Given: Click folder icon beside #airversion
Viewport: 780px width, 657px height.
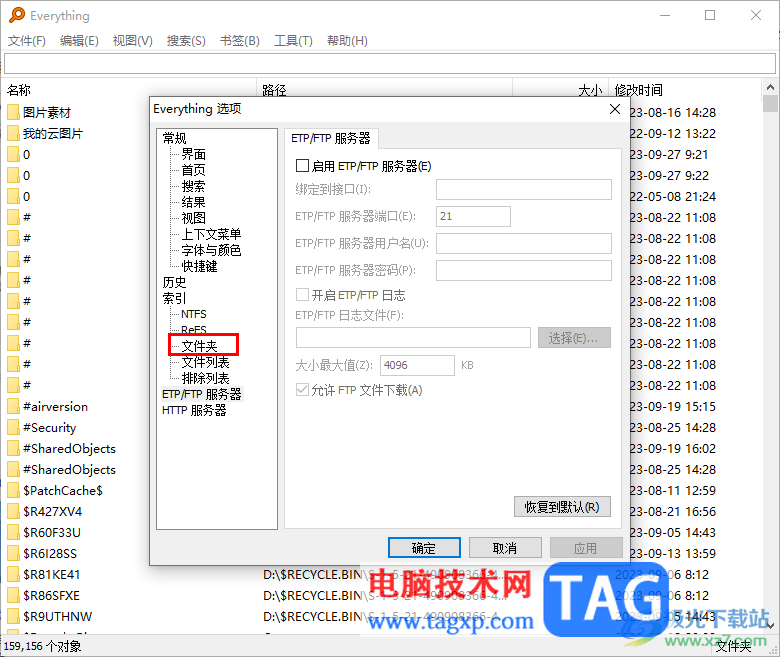Looking at the screenshot, I should (13, 406).
